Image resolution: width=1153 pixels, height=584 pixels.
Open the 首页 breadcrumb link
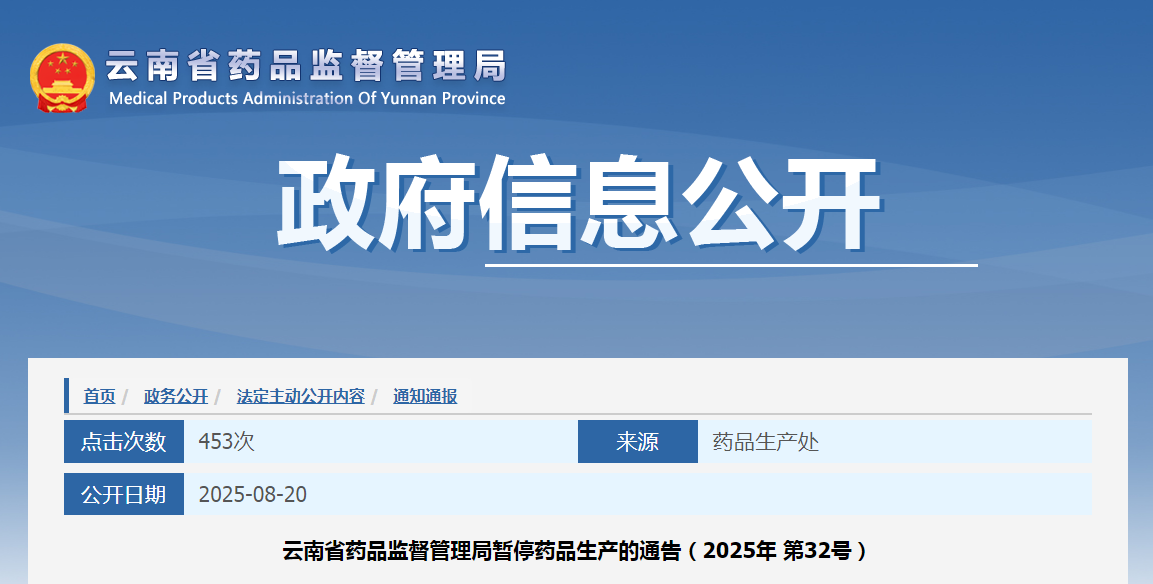click(x=99, y=396)
